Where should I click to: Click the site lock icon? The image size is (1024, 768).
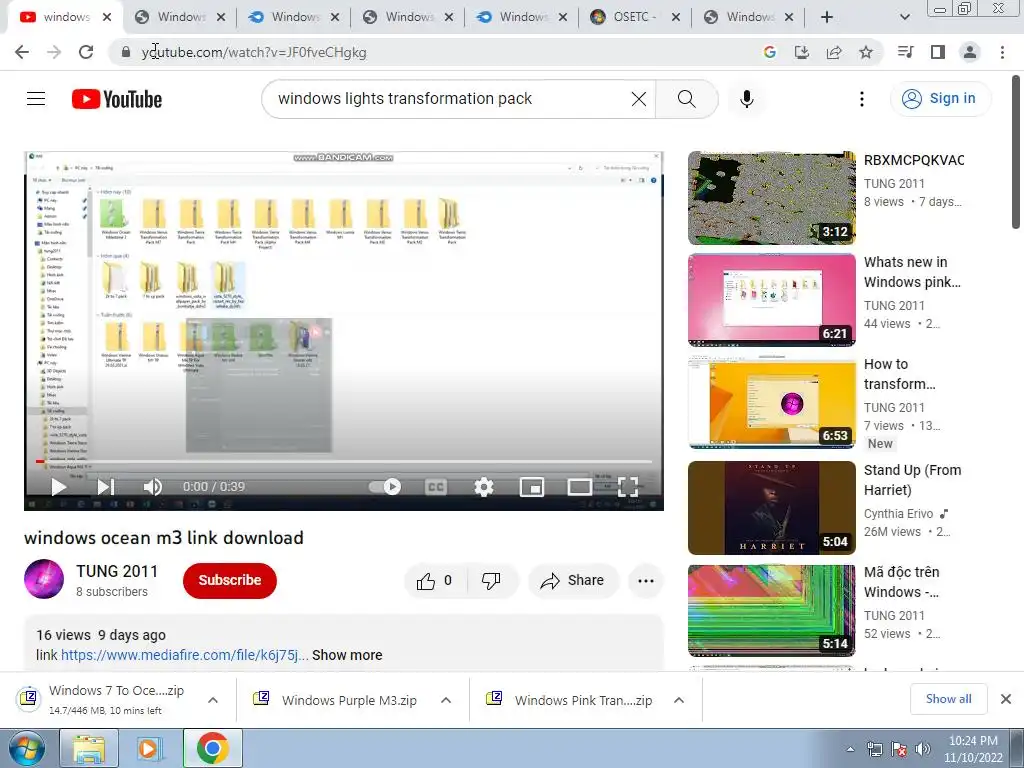point(126,52)
